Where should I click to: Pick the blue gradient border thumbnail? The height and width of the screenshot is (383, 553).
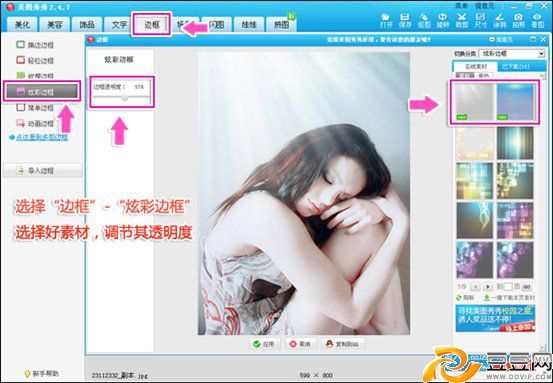pyautogui.click(x=516, y=102)
